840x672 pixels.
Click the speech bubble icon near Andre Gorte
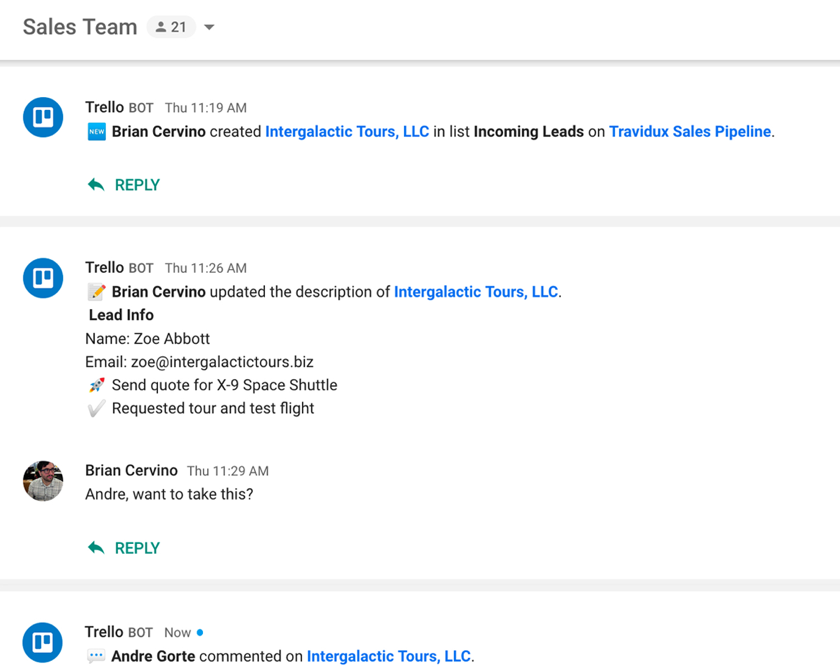tap(96, 656)
